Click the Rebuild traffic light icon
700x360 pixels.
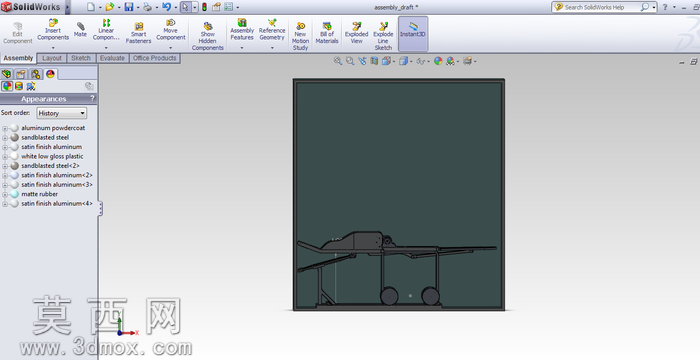pos(204,7)
